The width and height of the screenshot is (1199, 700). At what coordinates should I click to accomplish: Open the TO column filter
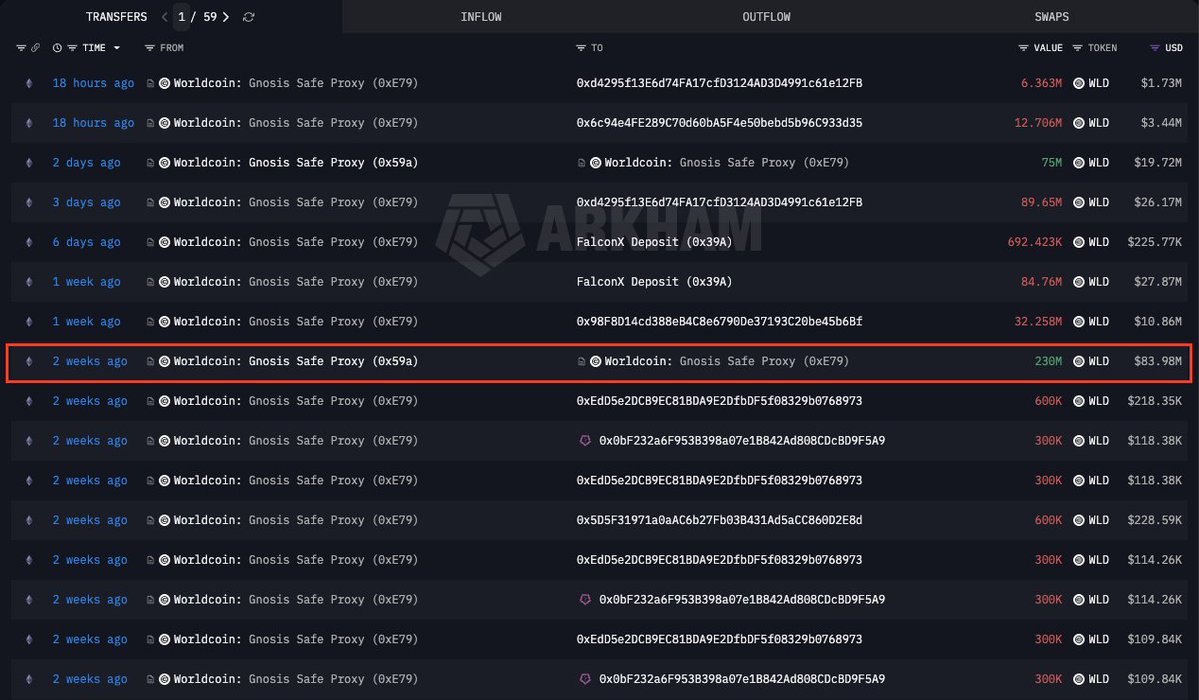(580, 47)
